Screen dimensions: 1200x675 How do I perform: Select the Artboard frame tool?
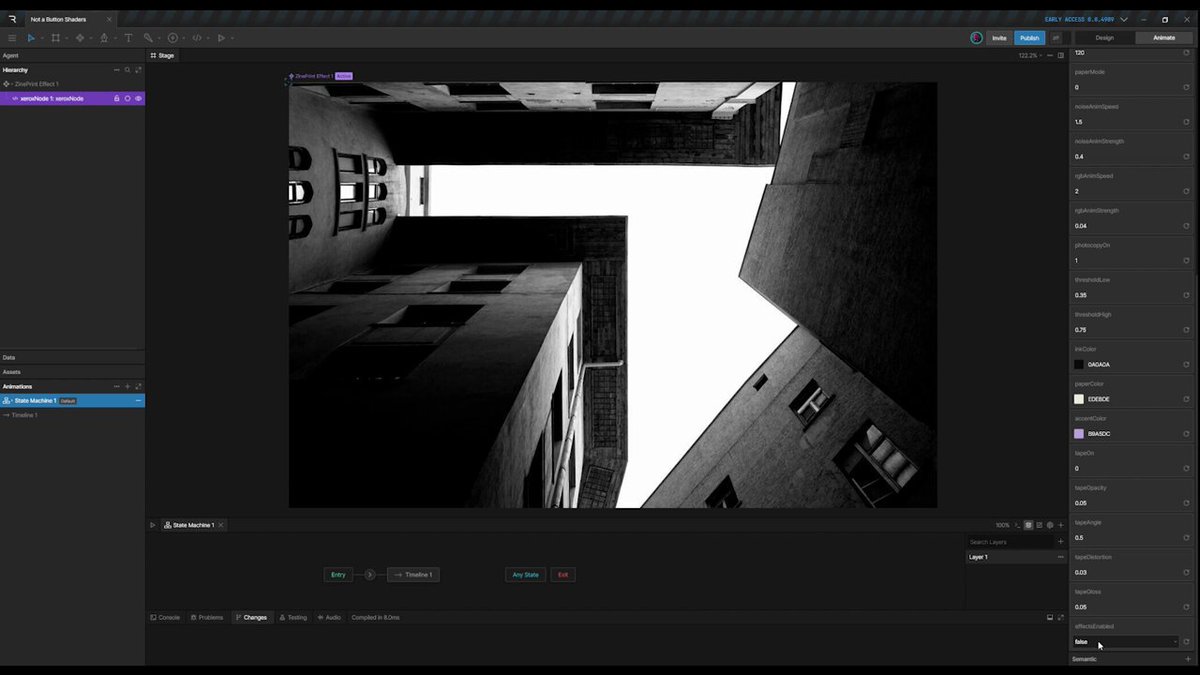(55, 38)
